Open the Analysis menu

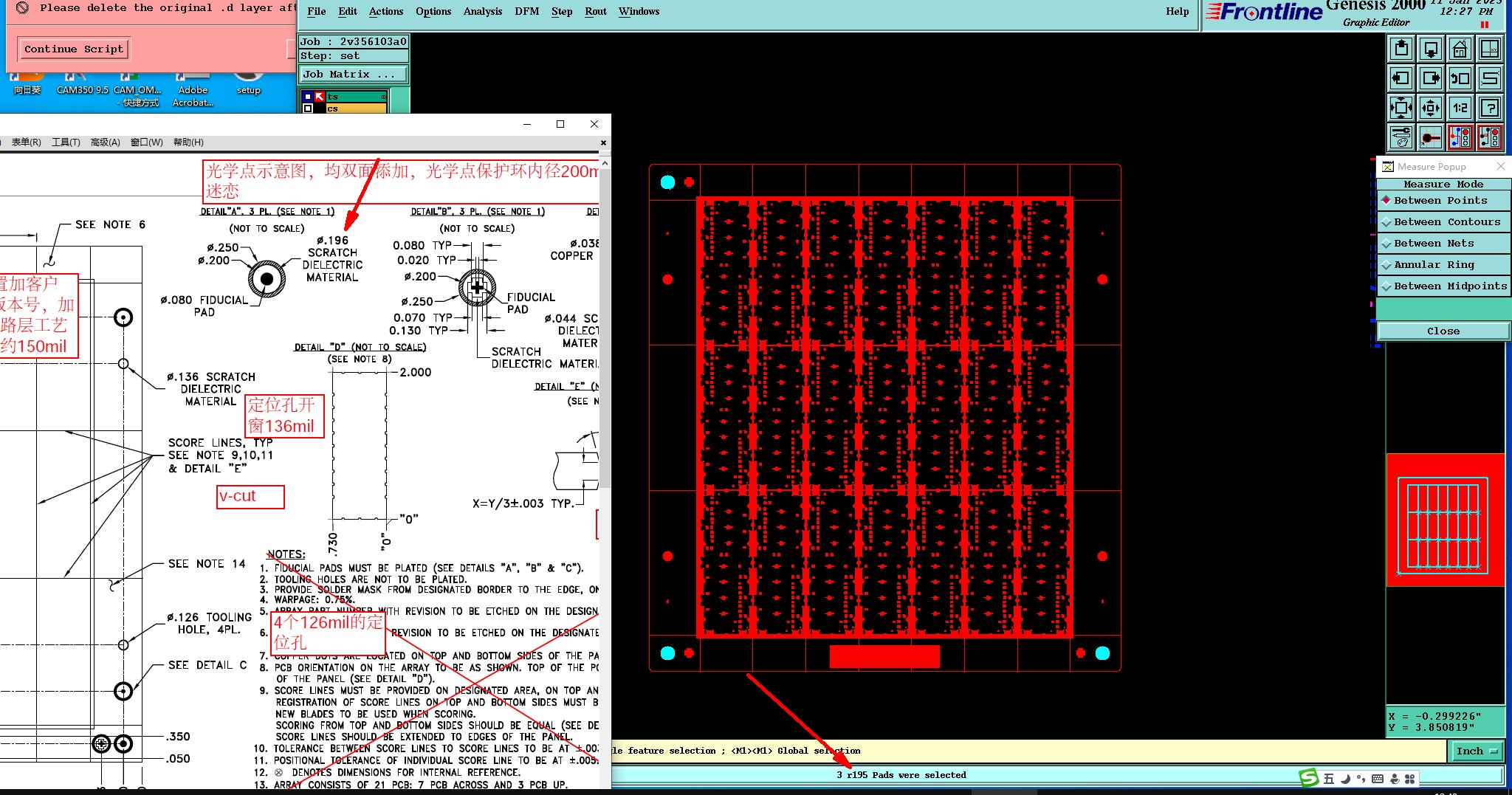[x=483, y=12]
